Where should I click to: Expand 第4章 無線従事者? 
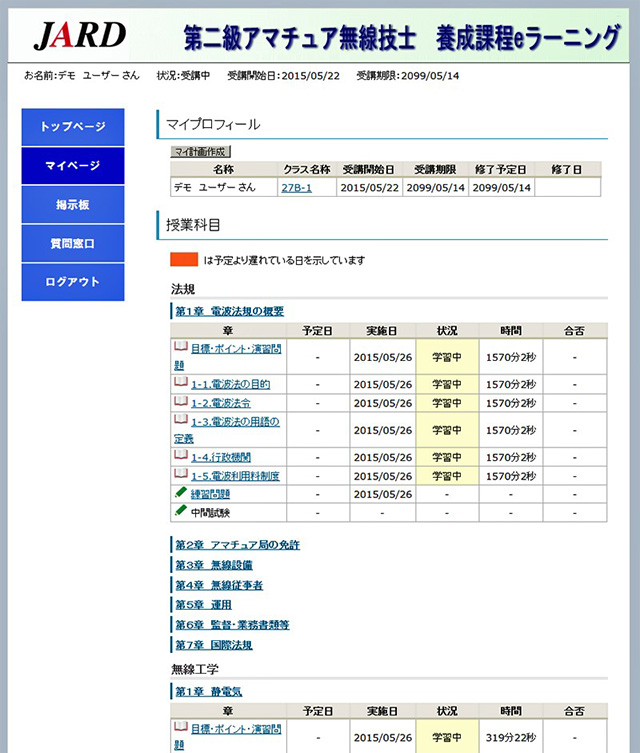click(219, 585)
